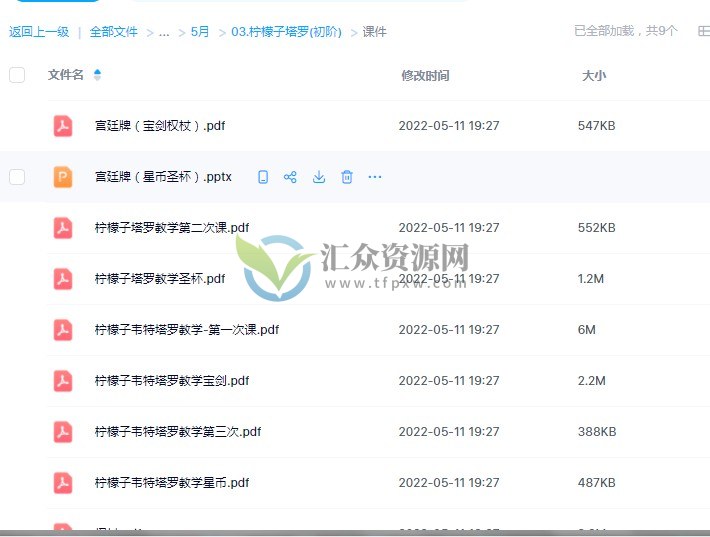Open file 柠檬子塔罗教学圣杯.pdf

click(160, 278)
